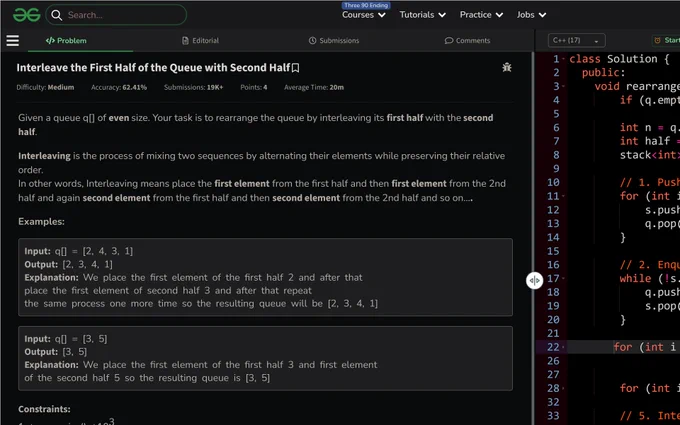
Task: Collapse code fold at line 11
Action: coord(563,196)
